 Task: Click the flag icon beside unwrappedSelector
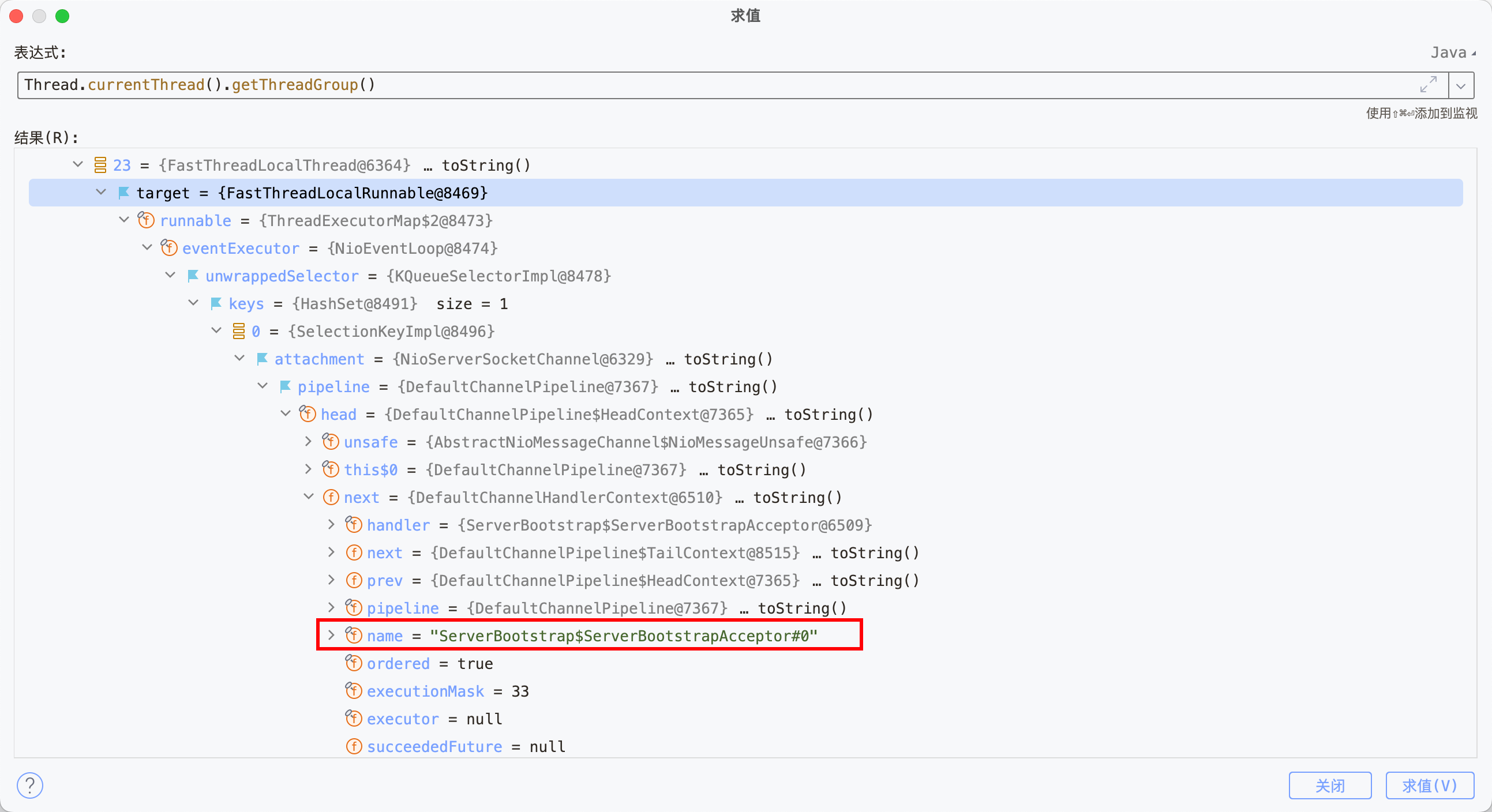(193, 276)
